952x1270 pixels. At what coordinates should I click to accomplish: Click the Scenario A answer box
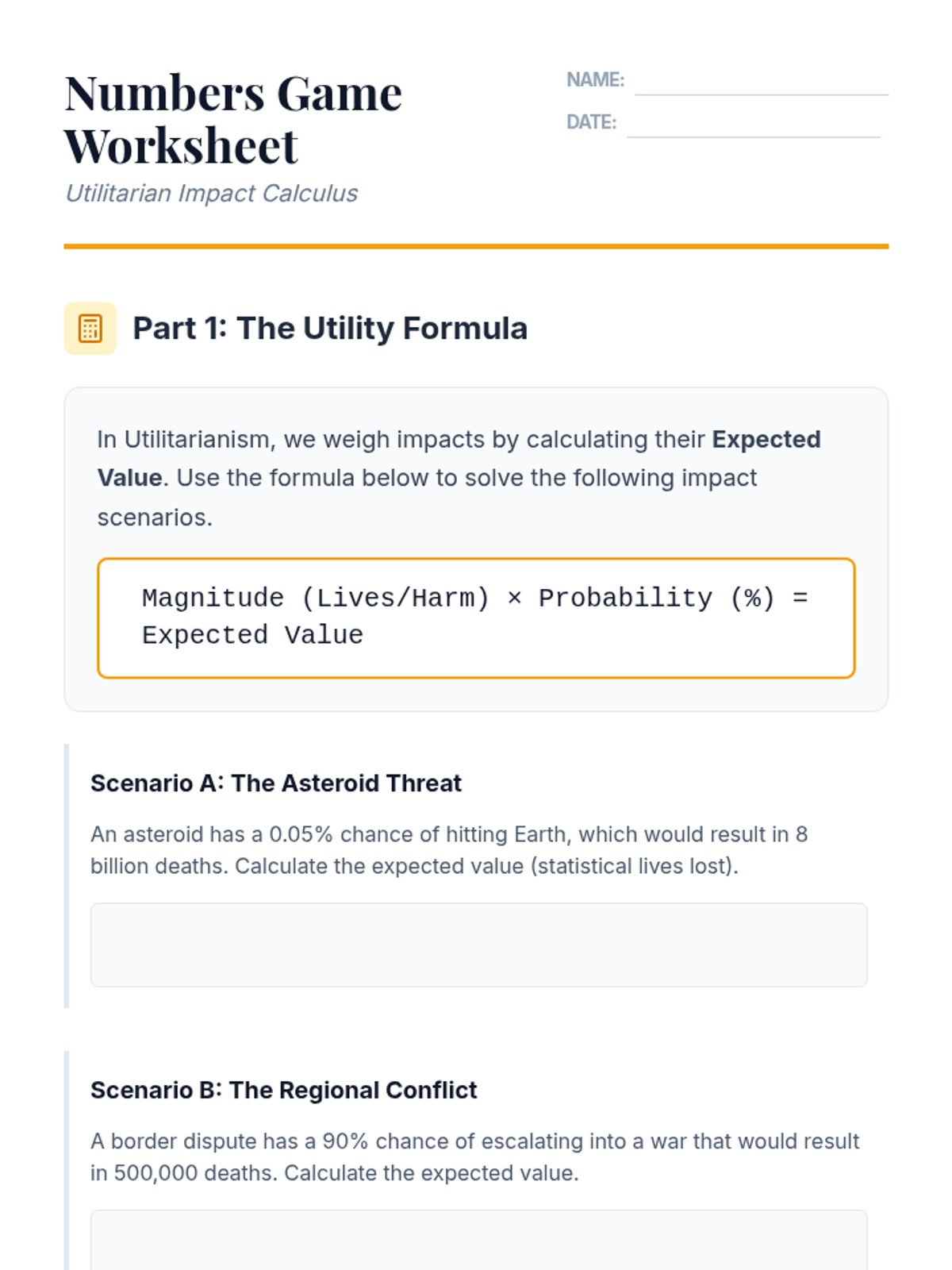tap(478, 945)
